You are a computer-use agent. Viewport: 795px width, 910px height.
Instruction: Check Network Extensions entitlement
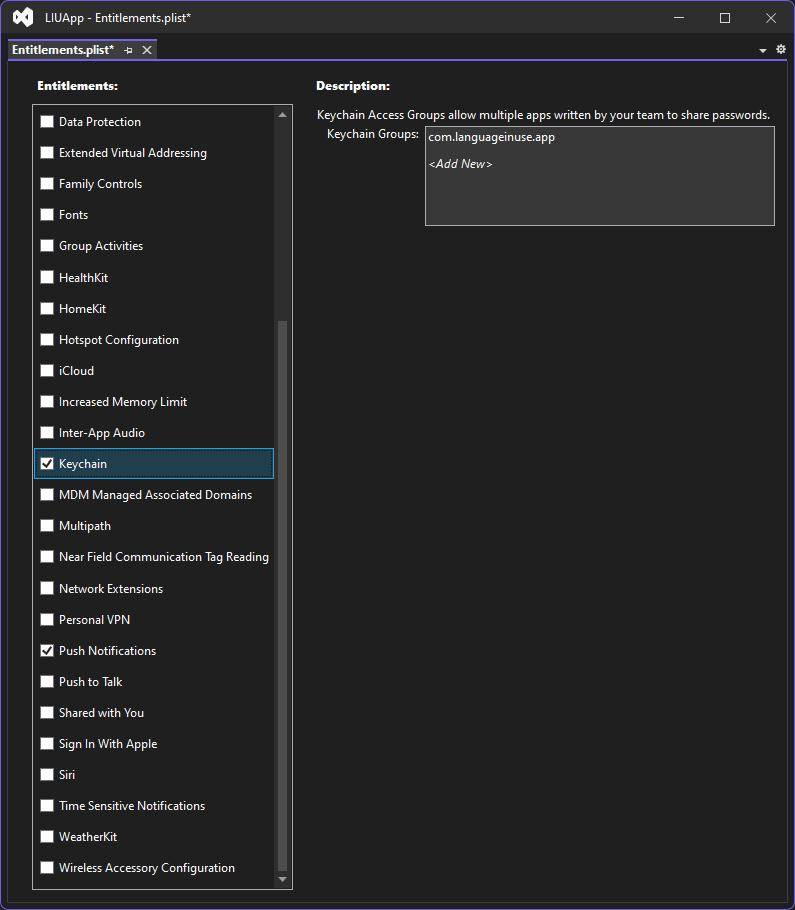pos(47,588)
